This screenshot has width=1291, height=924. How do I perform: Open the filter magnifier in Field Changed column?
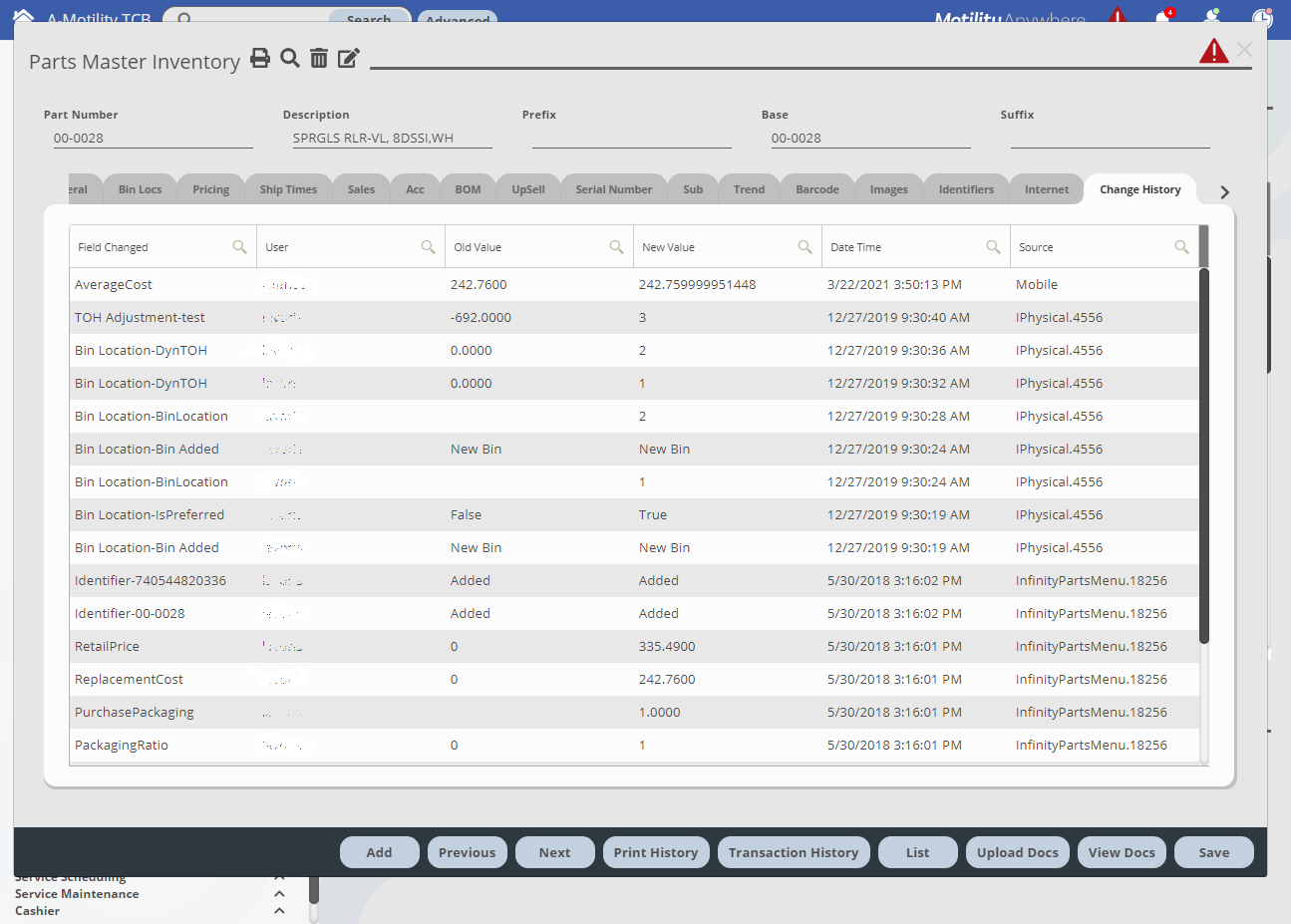point(240,245)
